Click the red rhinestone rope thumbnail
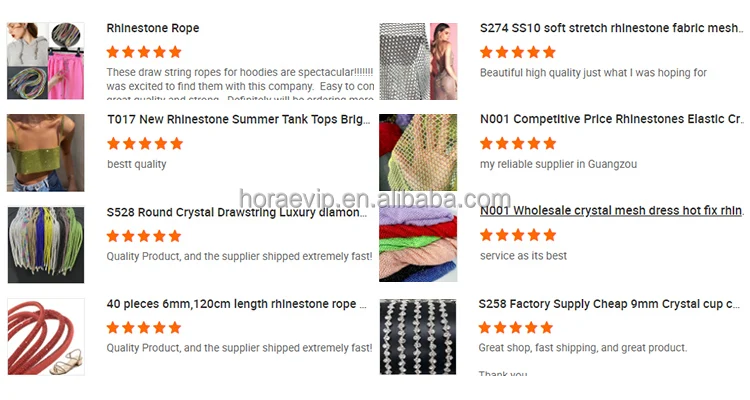The height and width of the screenshot is (400, 750). [46, 336]
